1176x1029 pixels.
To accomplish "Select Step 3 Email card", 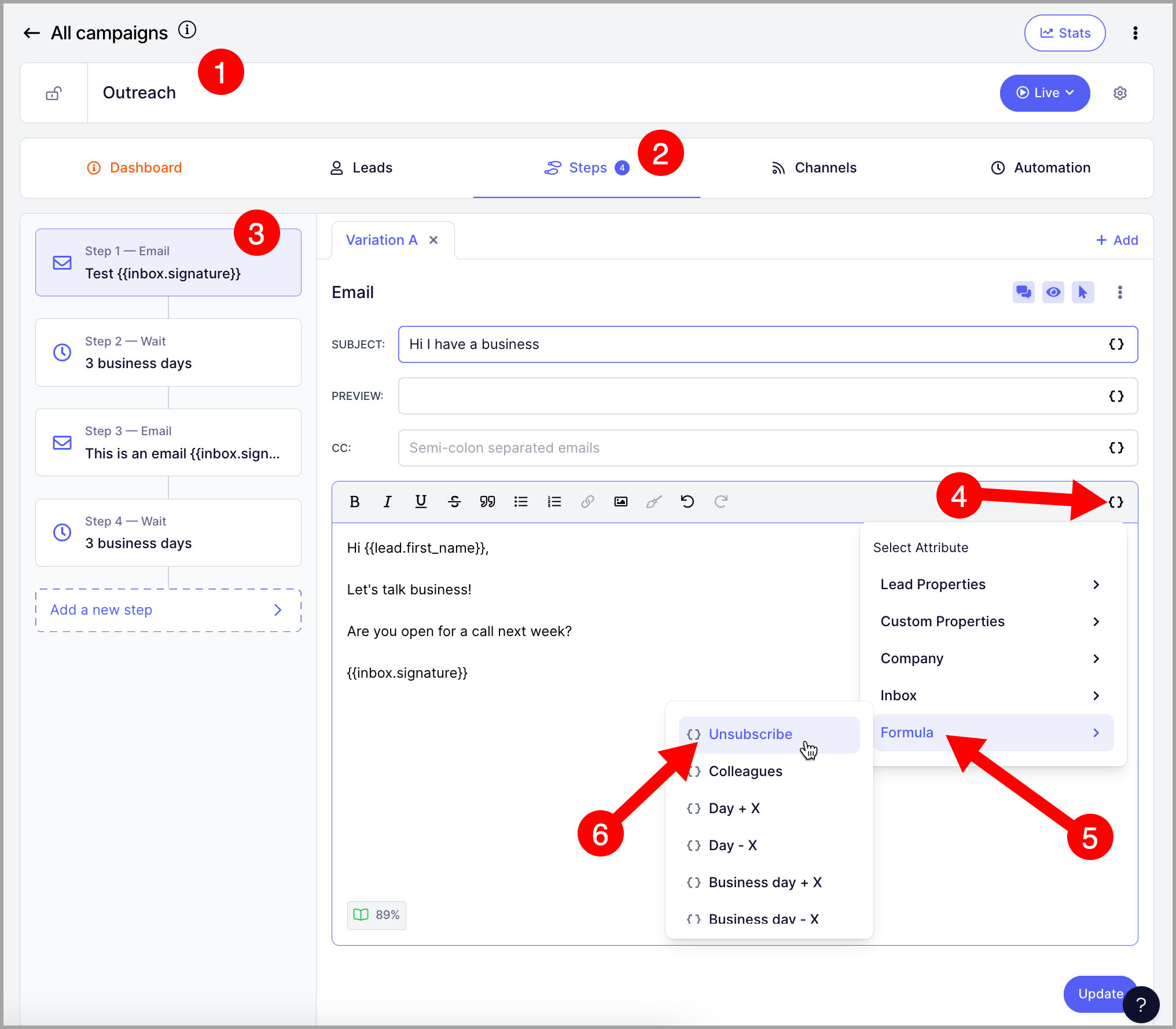I will pos(168,443).
